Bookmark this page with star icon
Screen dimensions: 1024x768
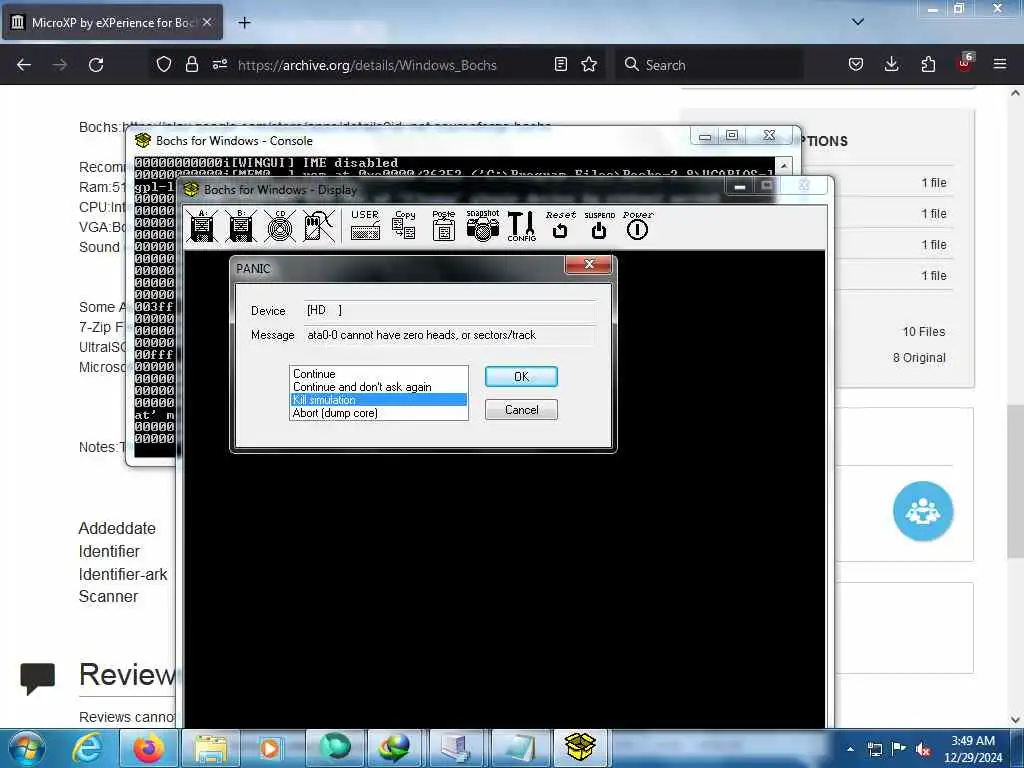589,64
